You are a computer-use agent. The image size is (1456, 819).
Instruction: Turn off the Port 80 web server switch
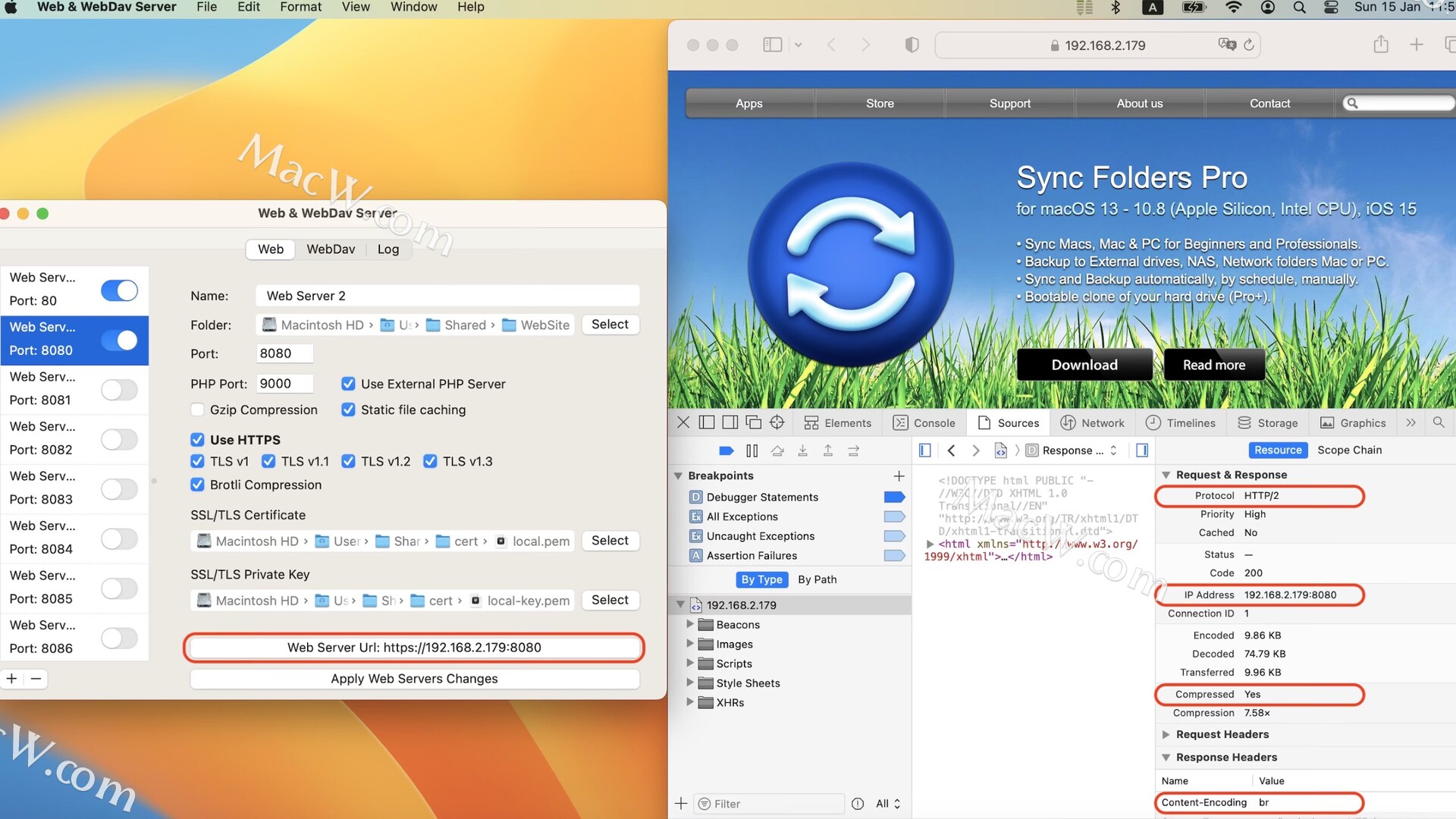coord(119,290)
